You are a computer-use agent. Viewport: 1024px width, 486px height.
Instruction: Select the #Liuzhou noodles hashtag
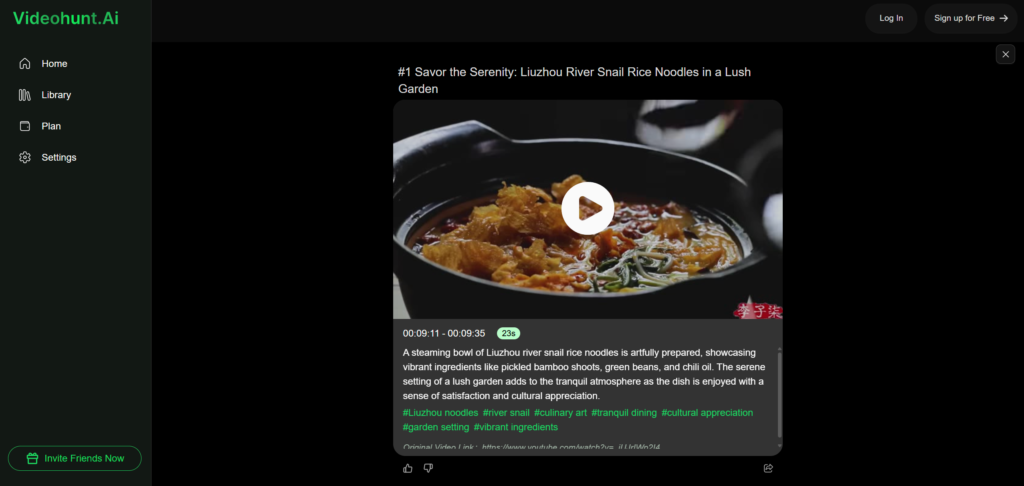440,413
